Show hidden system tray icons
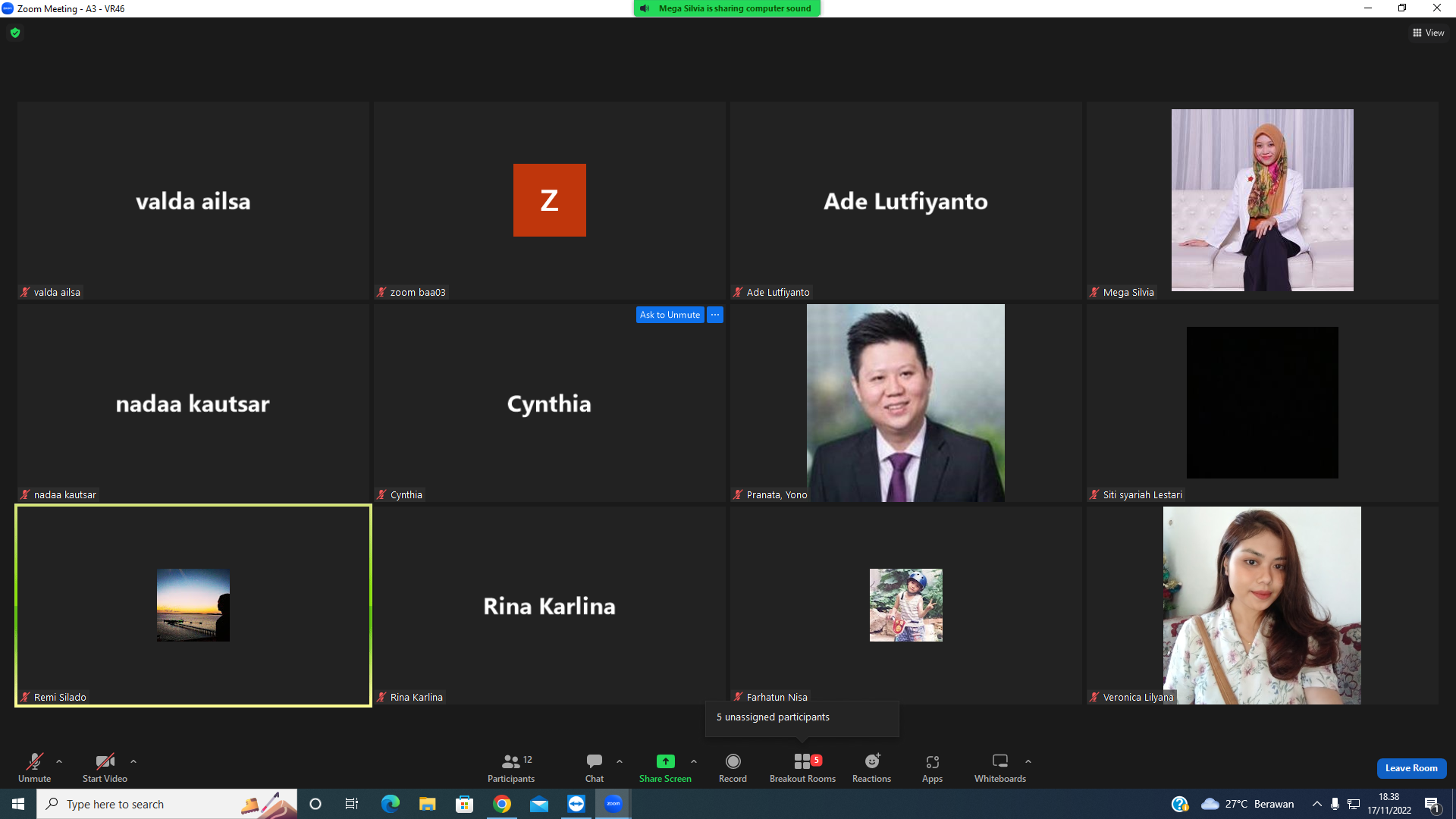 1317,804
